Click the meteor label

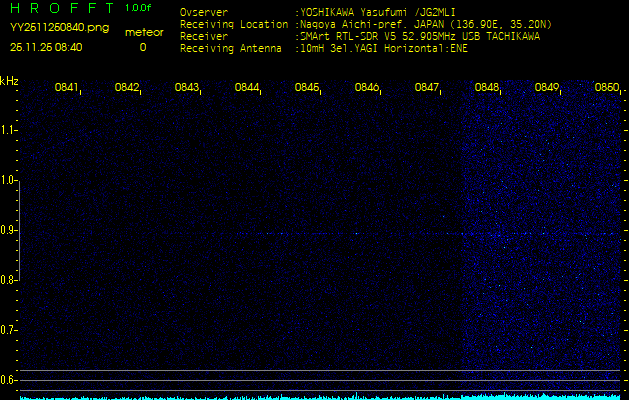[144, 33]
